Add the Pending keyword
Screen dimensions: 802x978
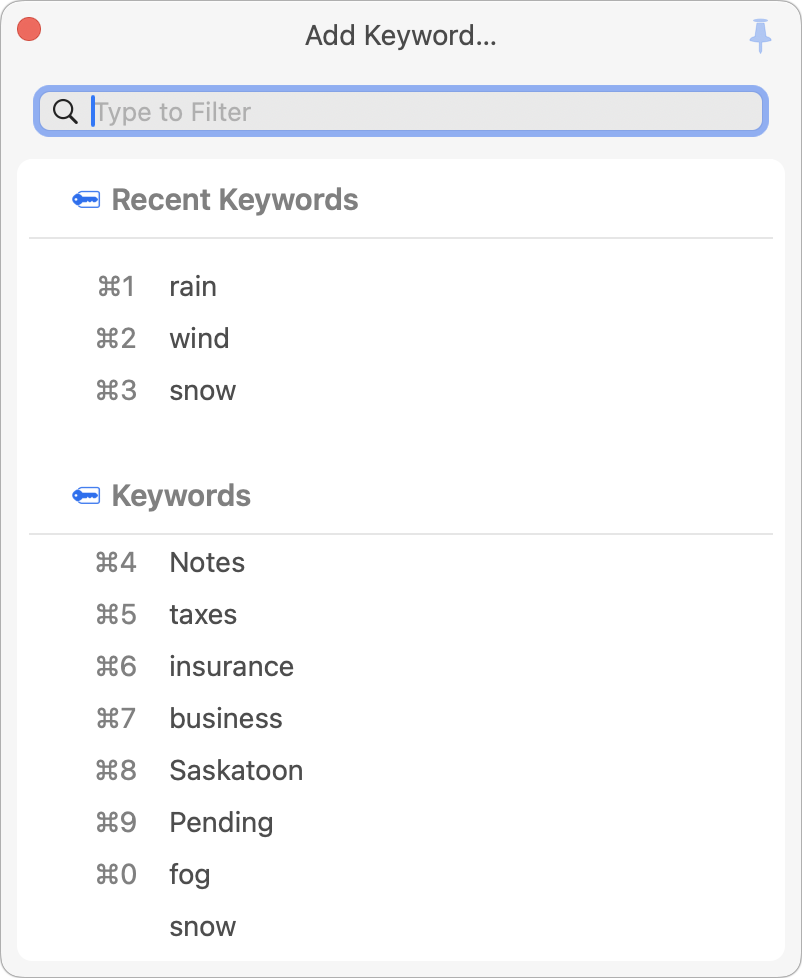coord(221,823)
